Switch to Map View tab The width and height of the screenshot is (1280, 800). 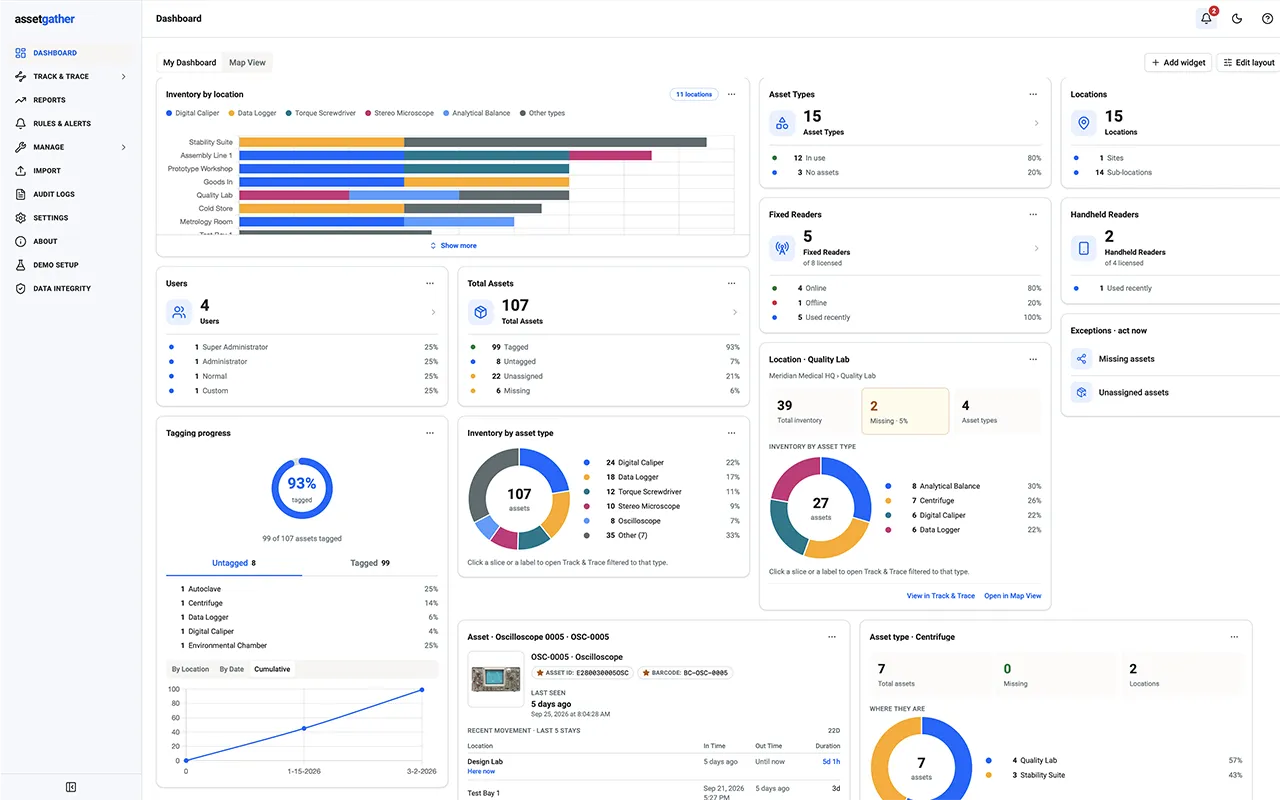pyautogui.click(x=247, y=62)
